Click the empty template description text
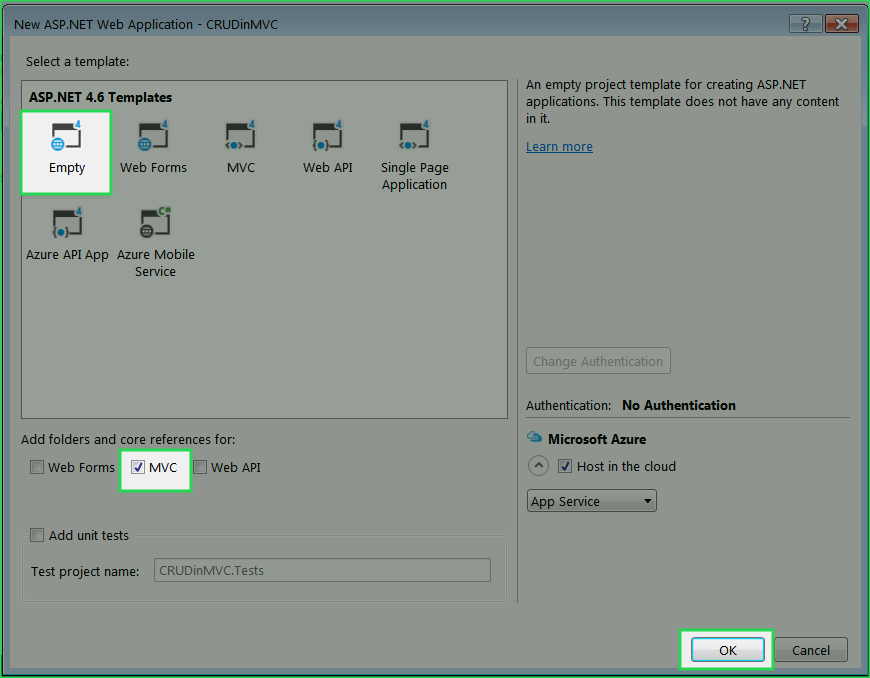870x678 pixels. (682, 101)
